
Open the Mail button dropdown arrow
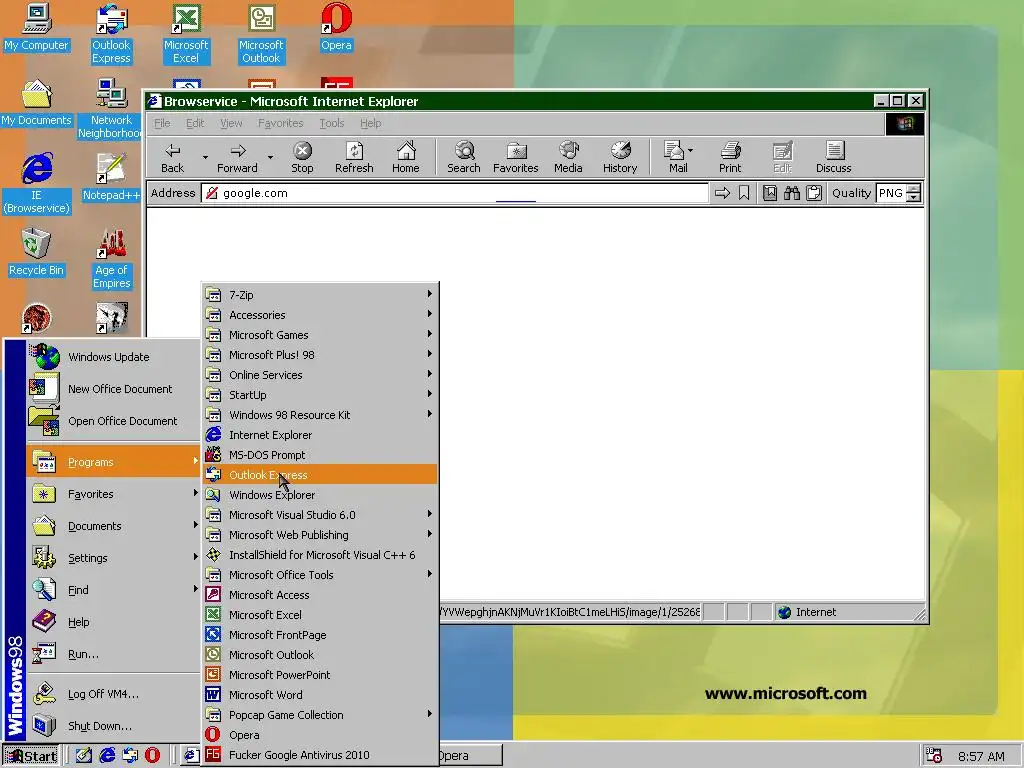click(691, 150)
